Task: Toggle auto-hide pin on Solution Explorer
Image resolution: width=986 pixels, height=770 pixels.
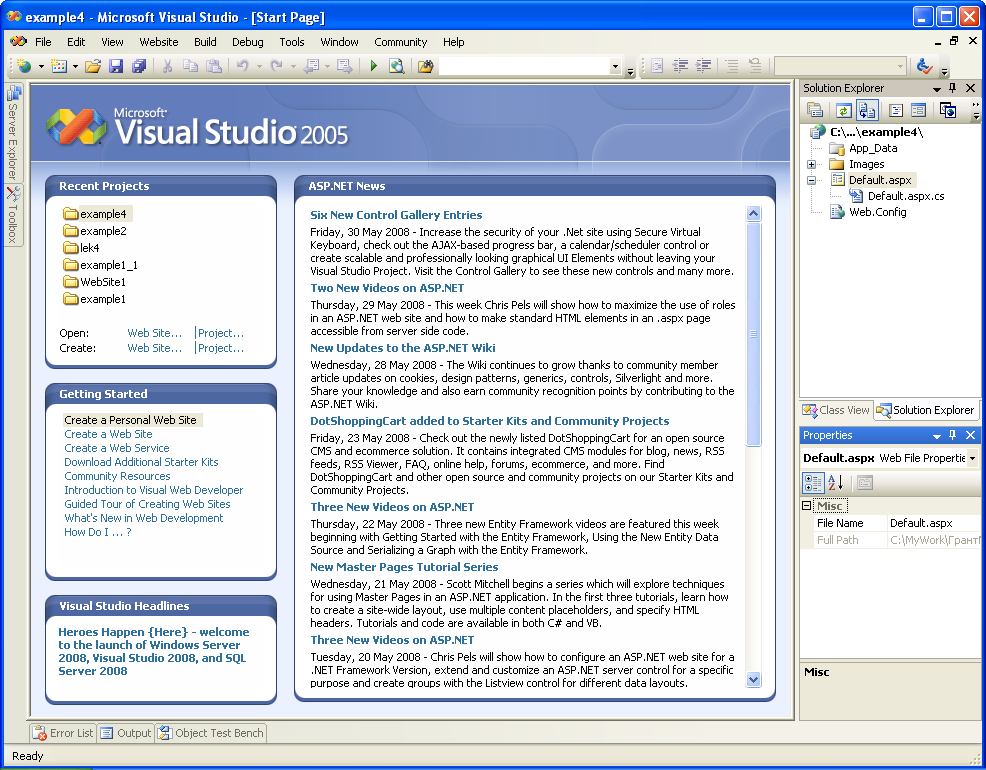Action: click(x=951, y=88)
